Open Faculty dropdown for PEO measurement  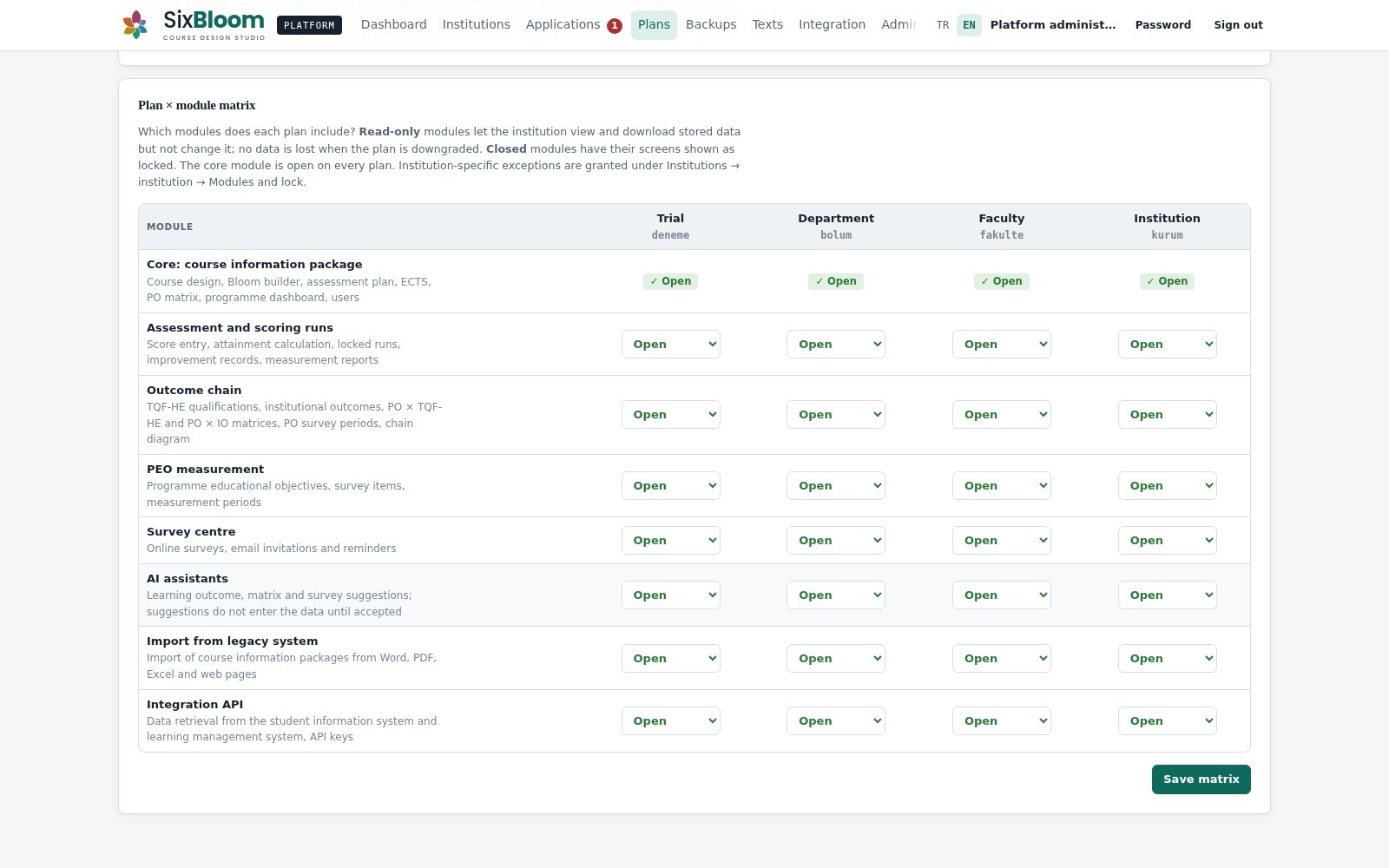point(1002,485)
